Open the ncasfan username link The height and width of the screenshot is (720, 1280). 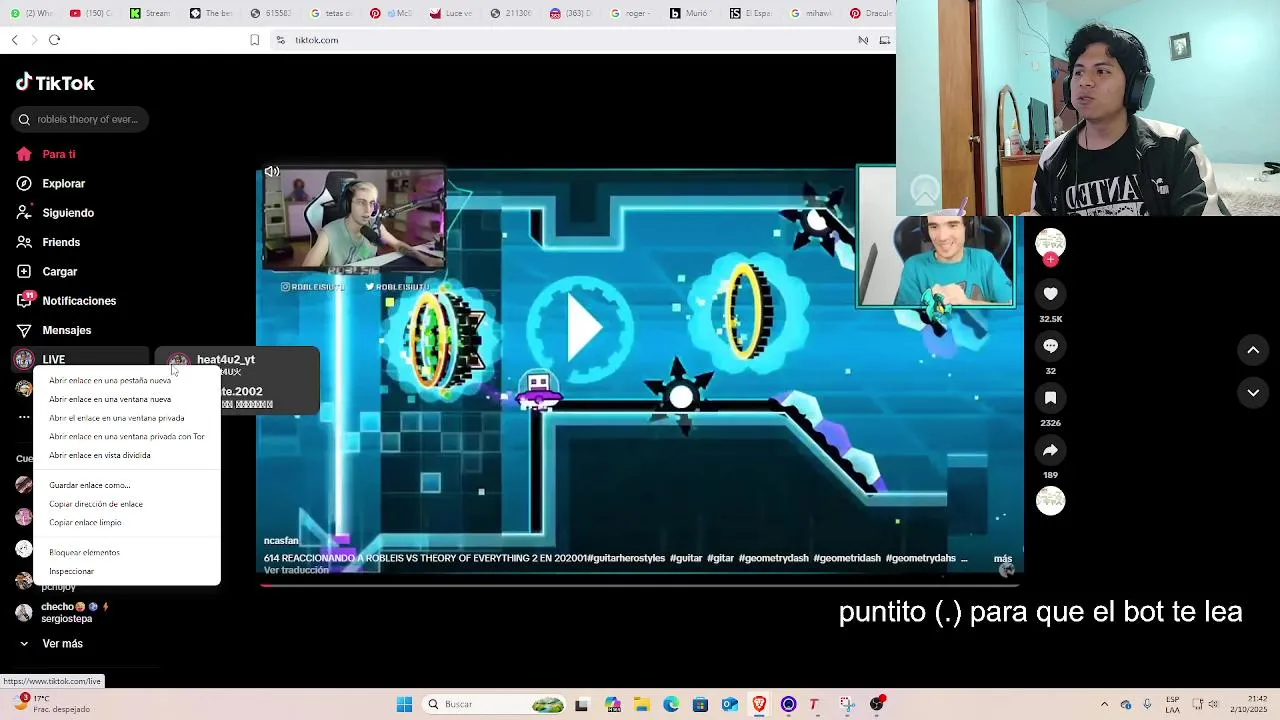[281, 541]
